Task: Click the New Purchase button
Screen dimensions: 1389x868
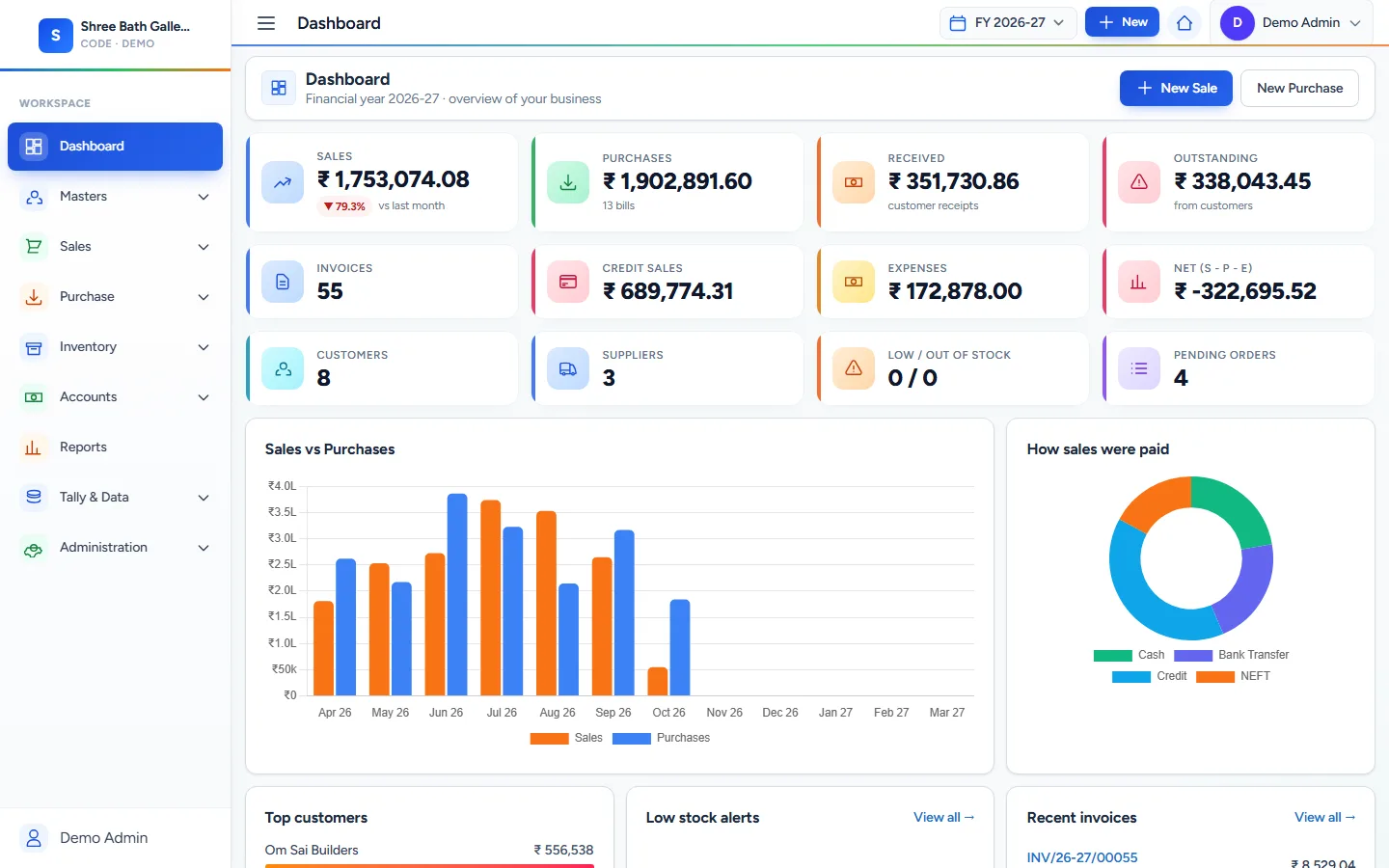Action: pos(1299,88)
